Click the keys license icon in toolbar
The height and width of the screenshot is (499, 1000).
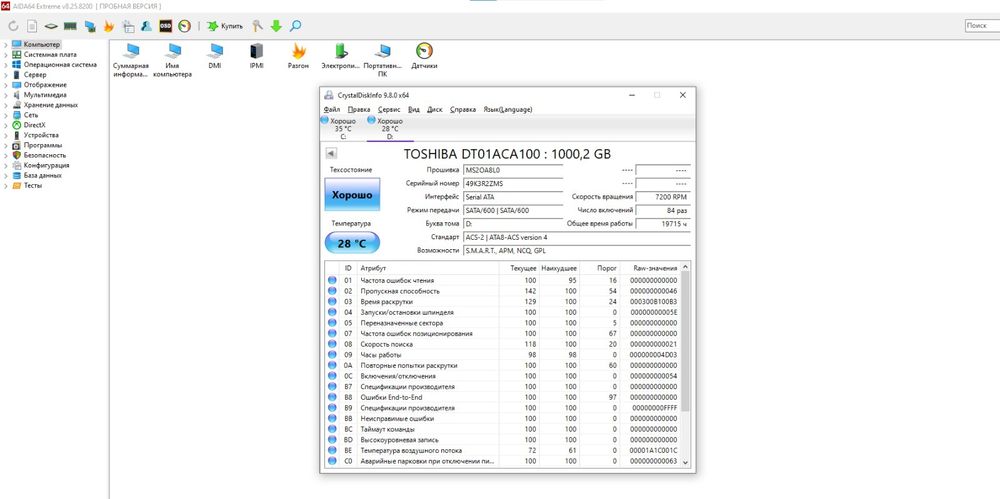point(257,26)
